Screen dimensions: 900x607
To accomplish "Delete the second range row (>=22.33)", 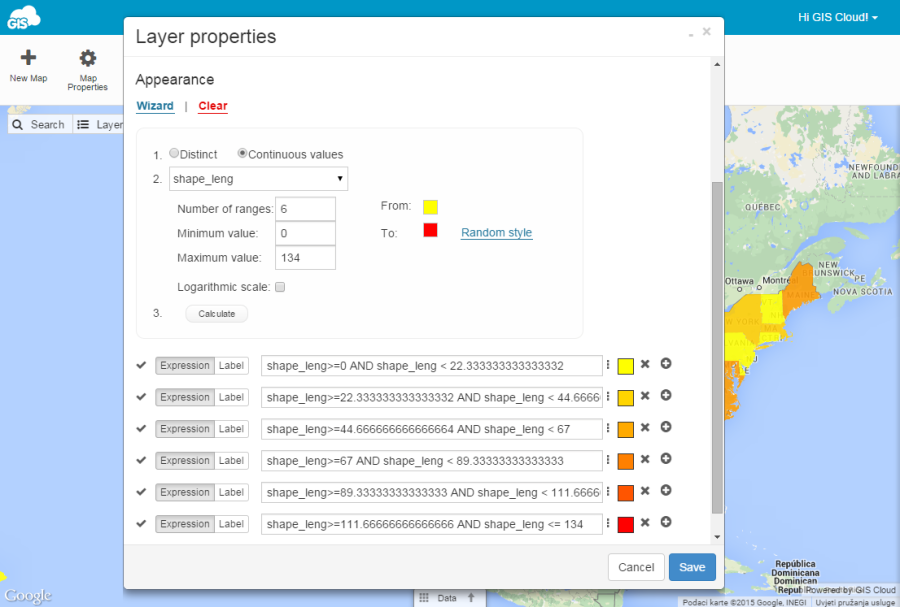I will 645,395.
